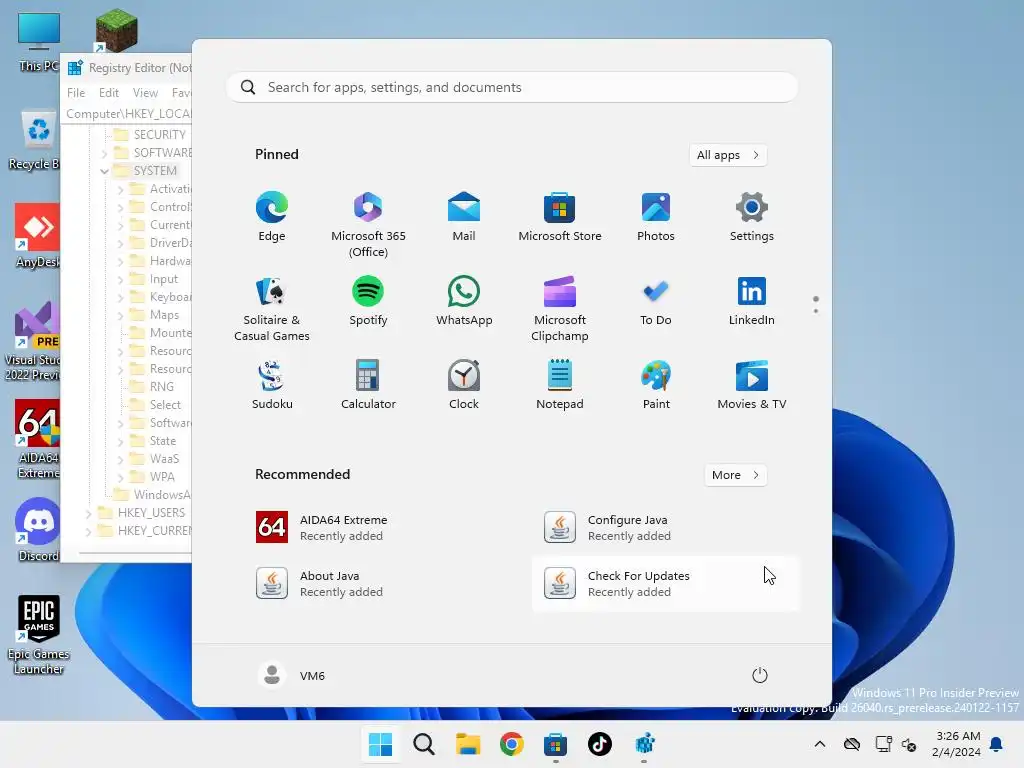
Task: Select Epic Games Launcher desktop shortcut
Action: (38, 634)
